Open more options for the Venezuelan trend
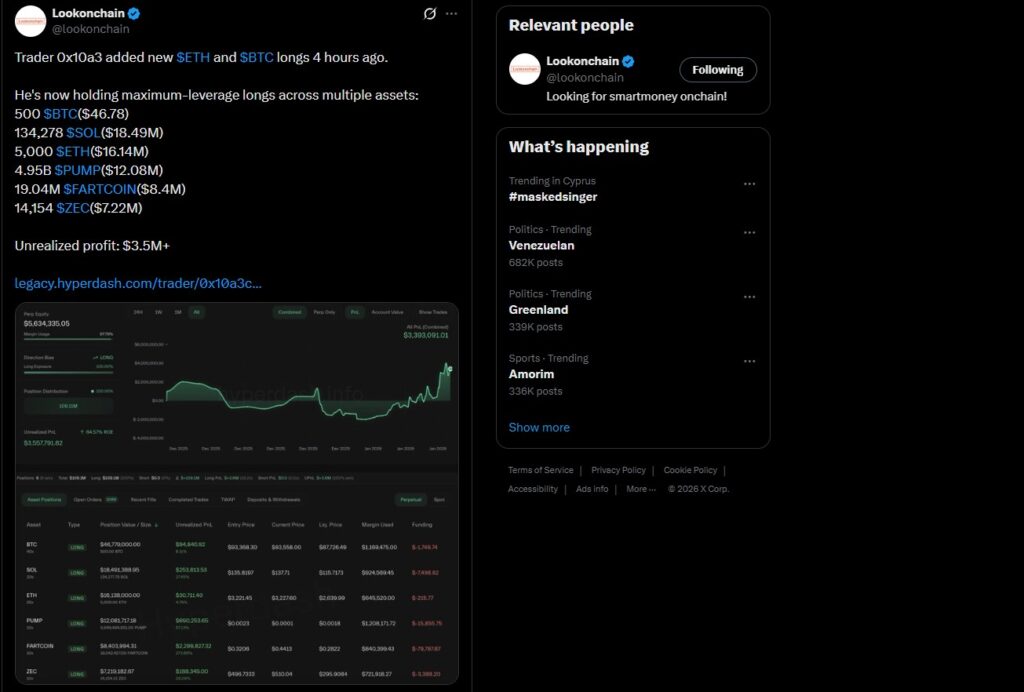1024x692 pixels. click(750, 232)
